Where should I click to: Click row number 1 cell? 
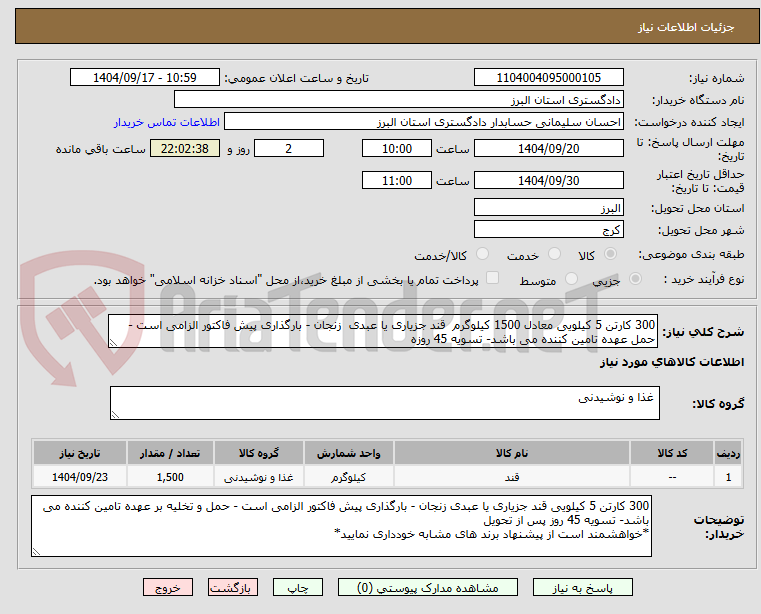(728, 477)
